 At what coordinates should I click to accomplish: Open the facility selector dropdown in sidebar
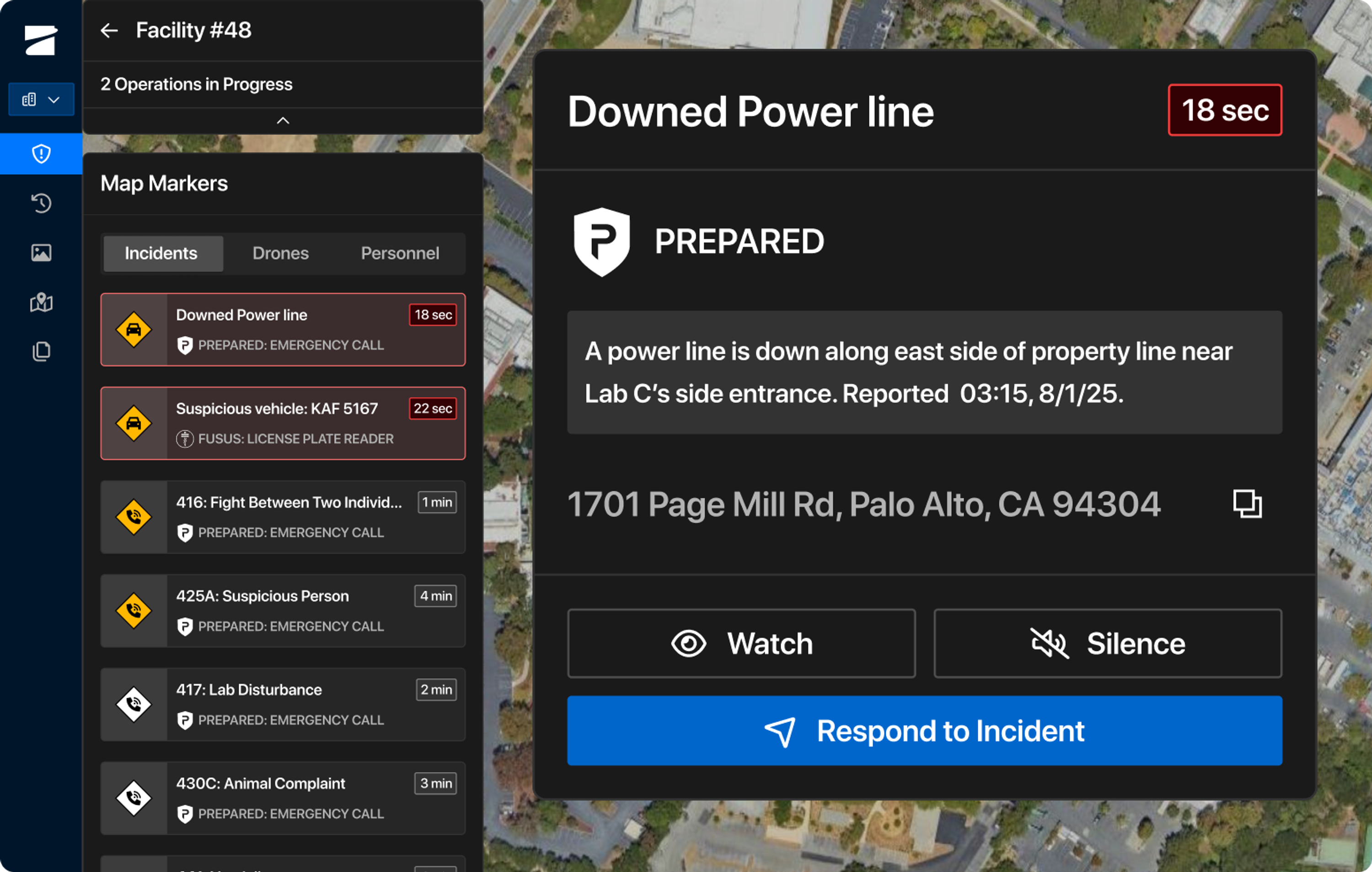coord(41,100)
